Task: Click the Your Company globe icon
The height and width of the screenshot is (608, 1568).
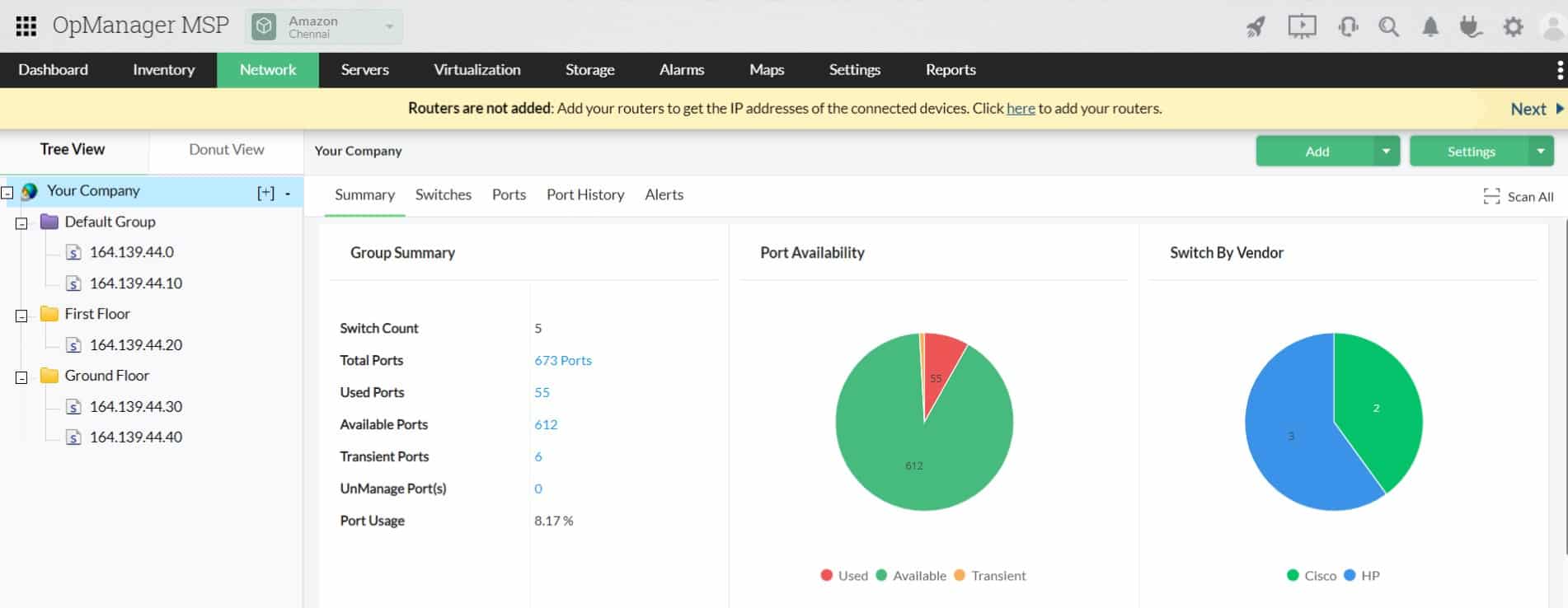Action: [29, 191]
